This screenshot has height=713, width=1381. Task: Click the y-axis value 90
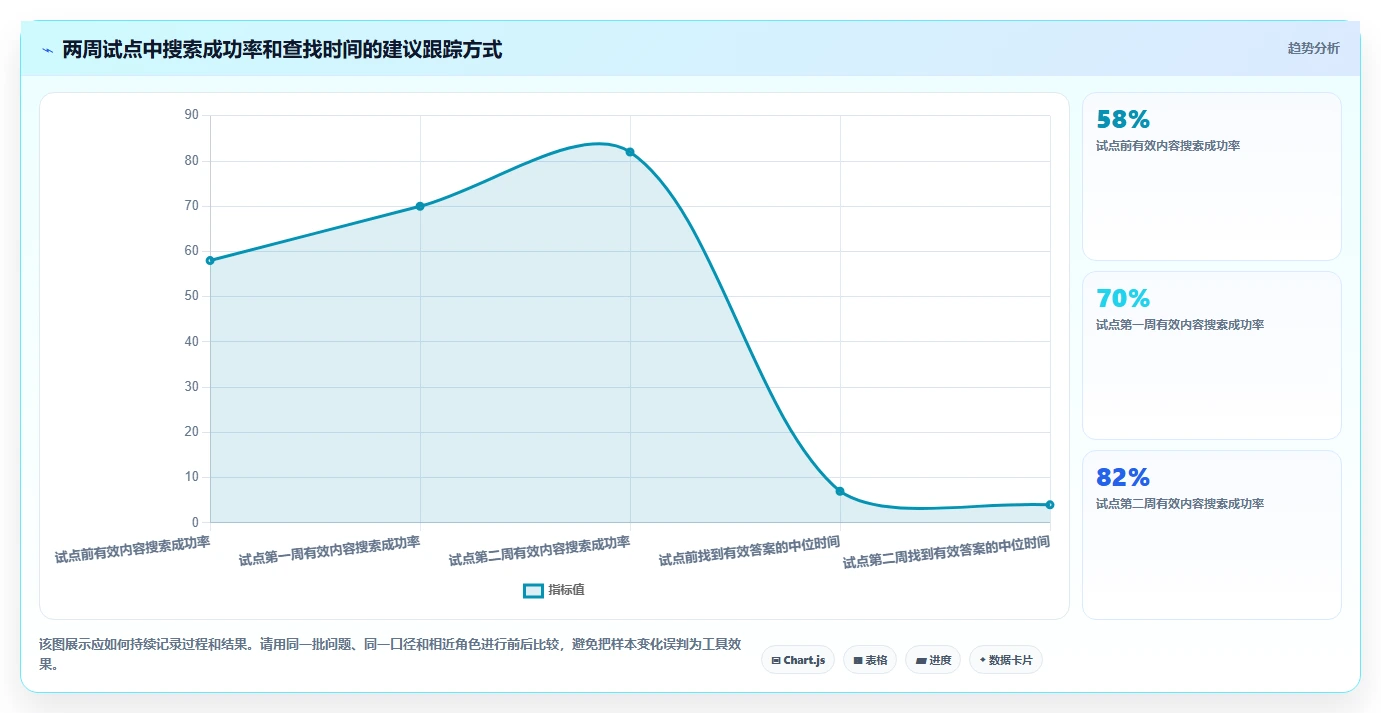191,115
